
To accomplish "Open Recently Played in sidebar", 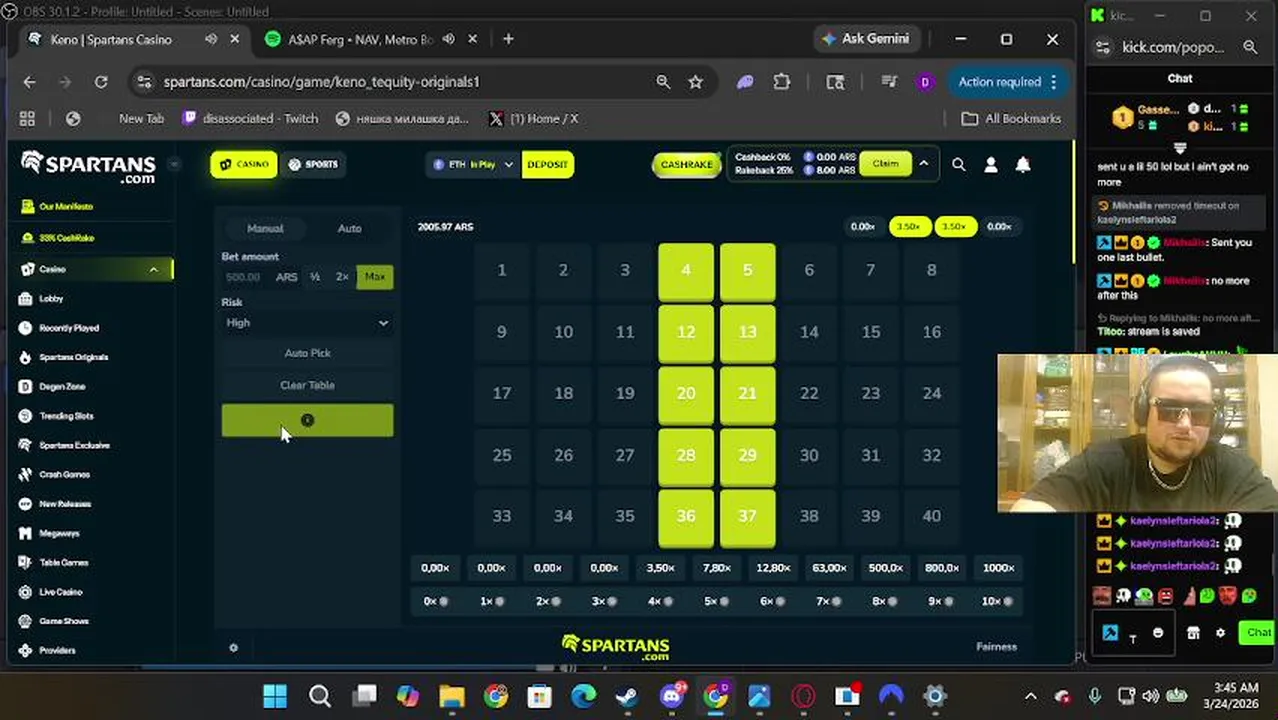I will [68, 328].
